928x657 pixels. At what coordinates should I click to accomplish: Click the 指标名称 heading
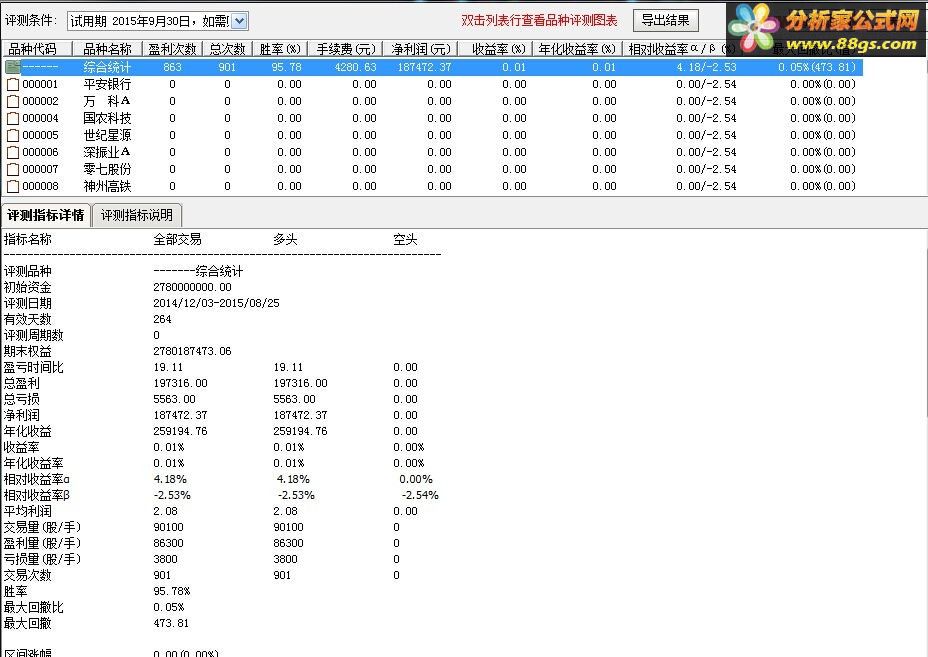28,239
